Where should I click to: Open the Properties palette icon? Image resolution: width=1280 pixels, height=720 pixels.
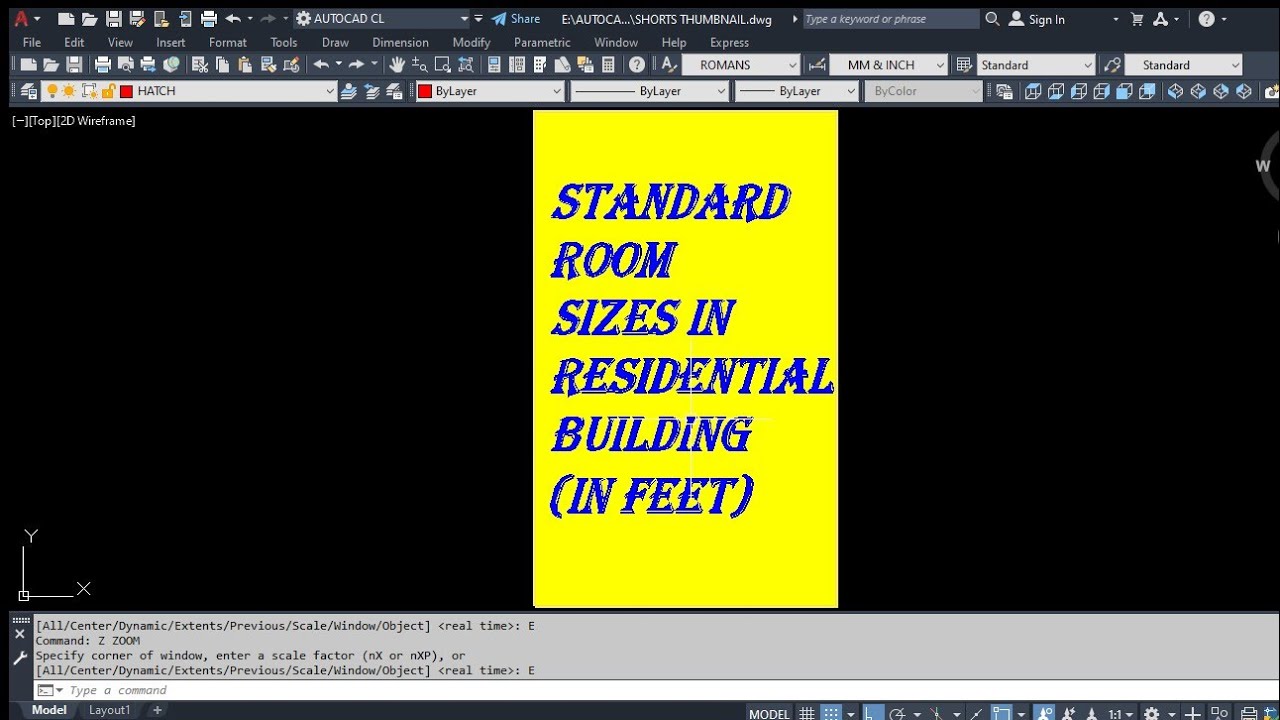pyautogui.click(x=494, y=65)
